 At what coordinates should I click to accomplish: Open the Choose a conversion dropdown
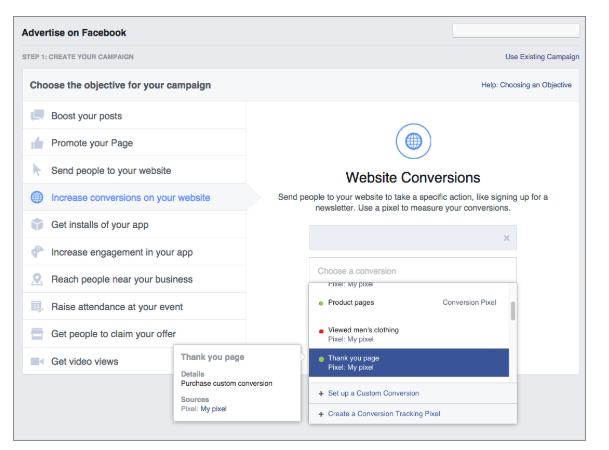tap(412, 271)
